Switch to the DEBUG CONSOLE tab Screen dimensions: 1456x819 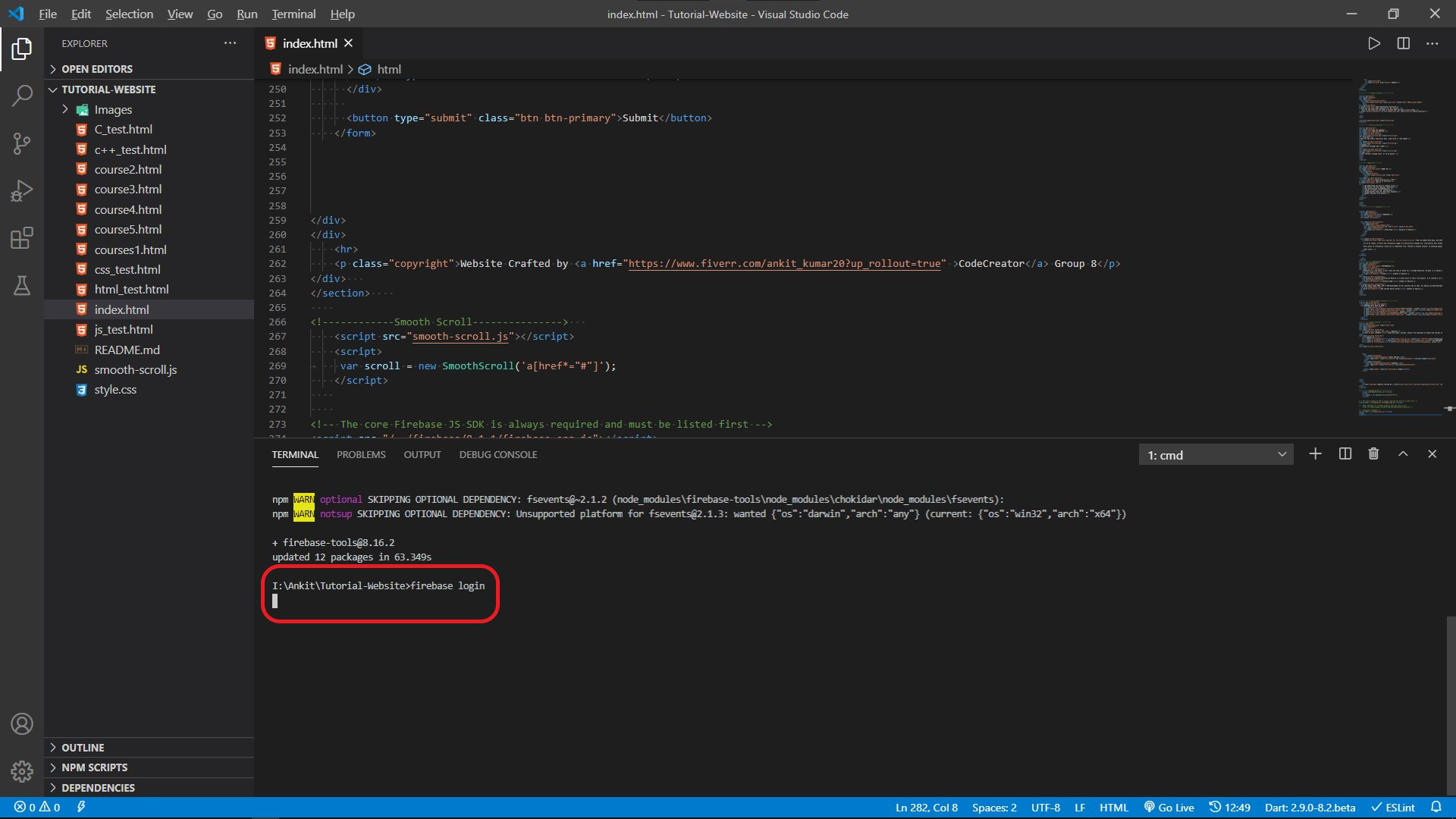coord(498,454)
